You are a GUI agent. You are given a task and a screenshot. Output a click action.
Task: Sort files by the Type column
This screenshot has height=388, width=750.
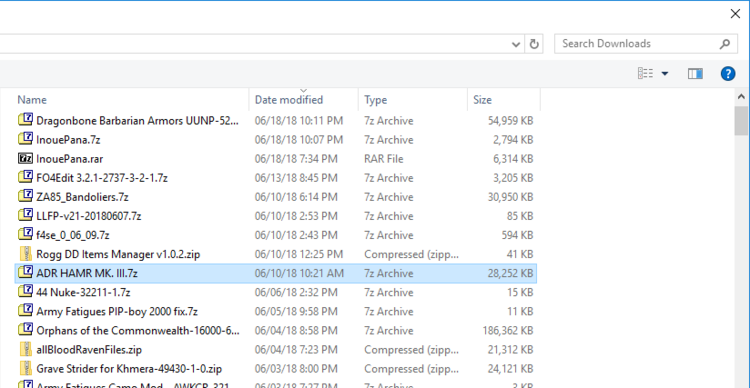click(375, 100)
